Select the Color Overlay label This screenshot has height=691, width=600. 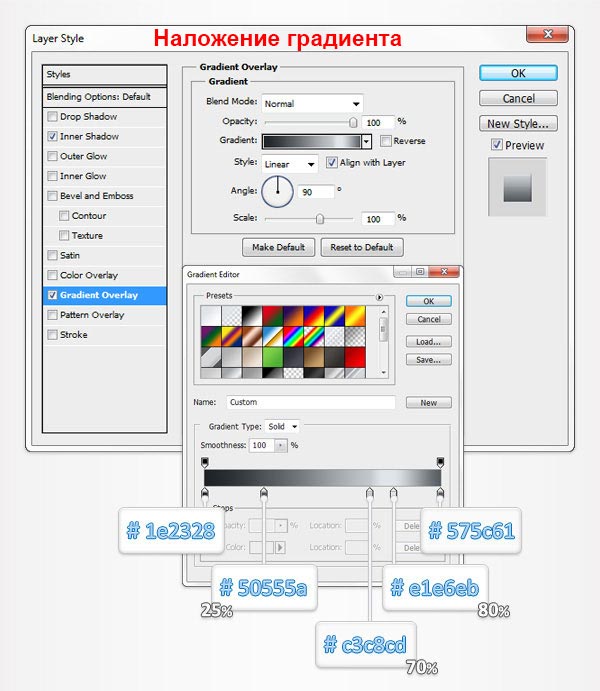coord(89,275)
